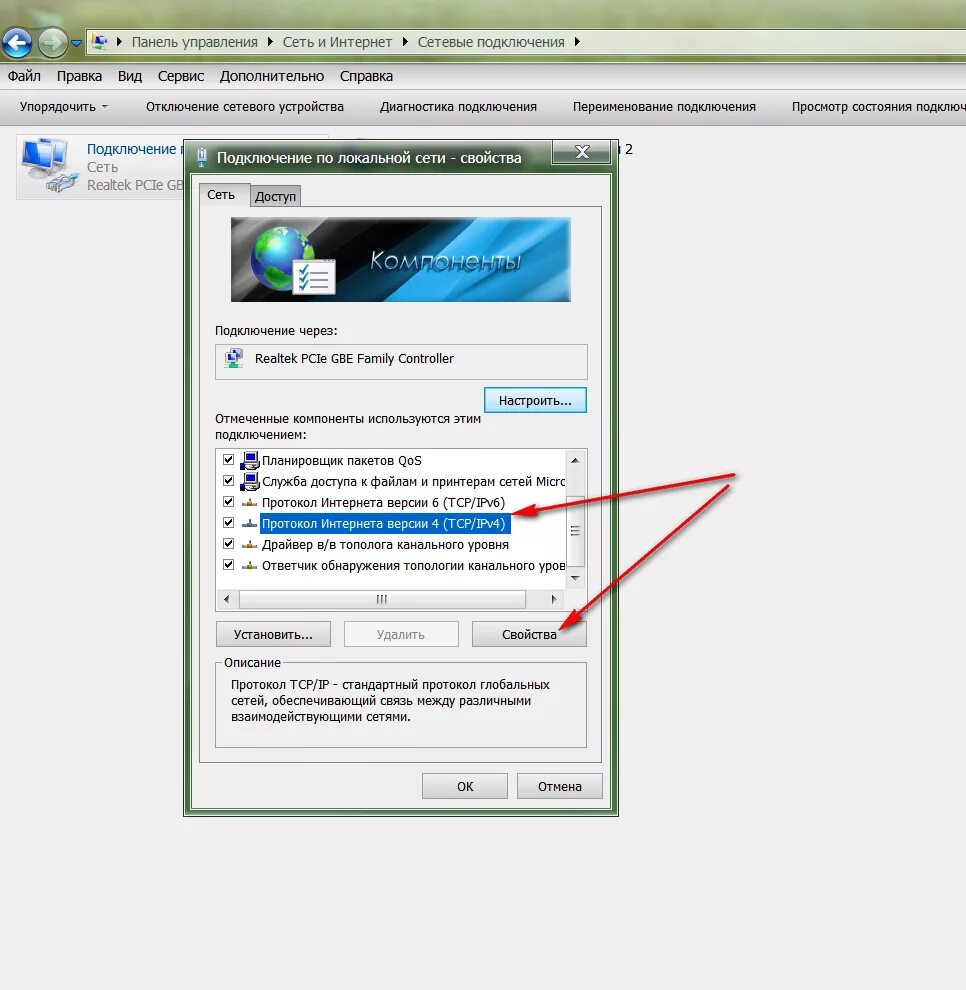Toggle the file and printer sharing service checkbox

(229, 480)
